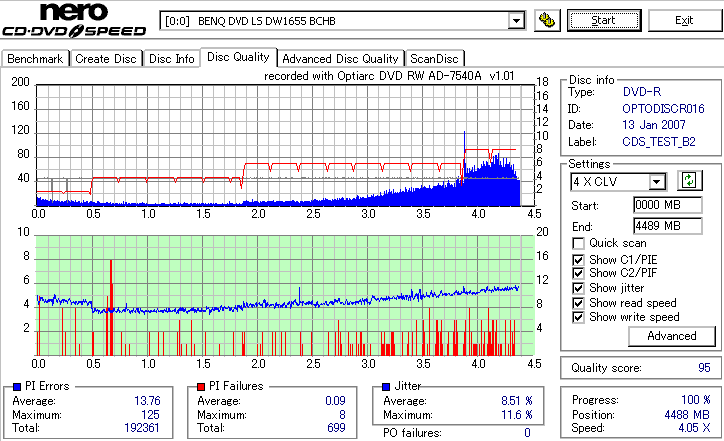
Task: Click the tall PIF spike in lower graph
Action: [111, 307]
